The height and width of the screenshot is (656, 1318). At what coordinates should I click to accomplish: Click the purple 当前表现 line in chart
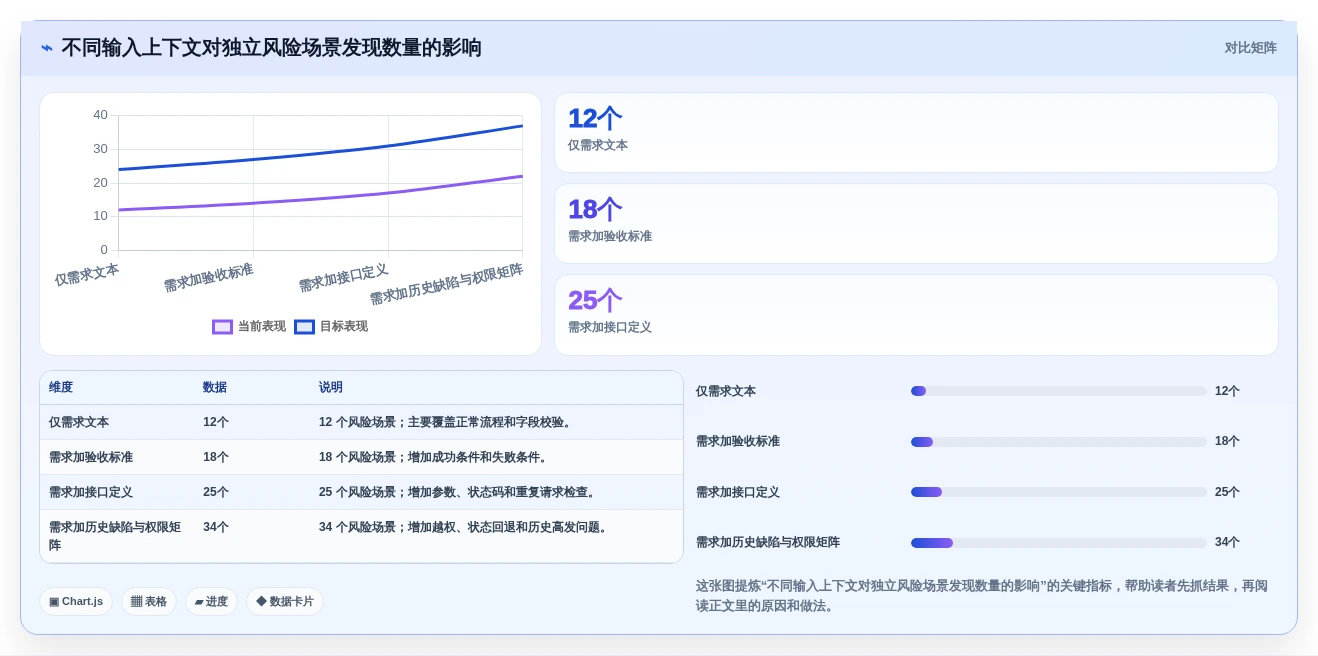(320, 197)
